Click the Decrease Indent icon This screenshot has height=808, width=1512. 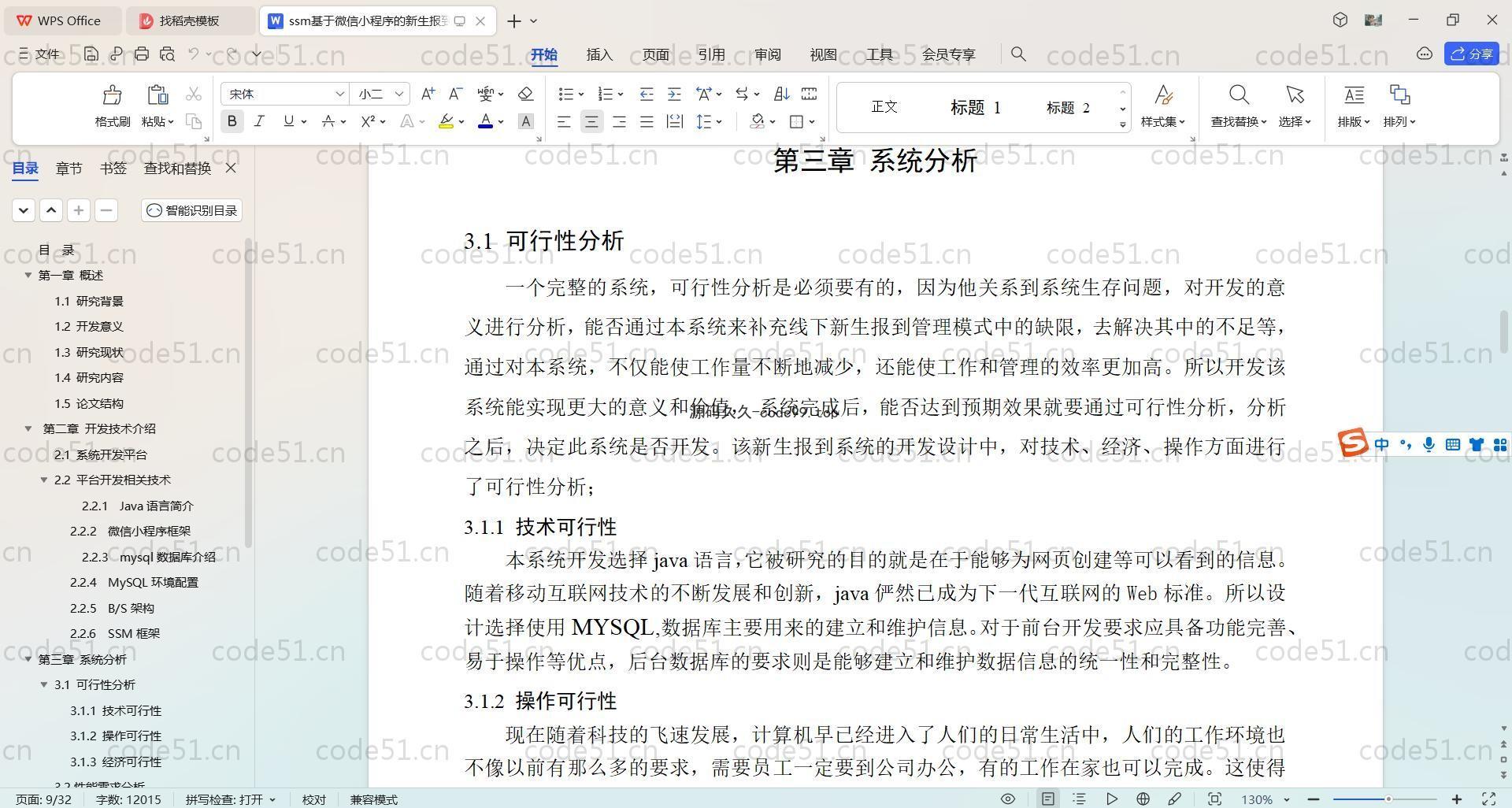point(647,94)
